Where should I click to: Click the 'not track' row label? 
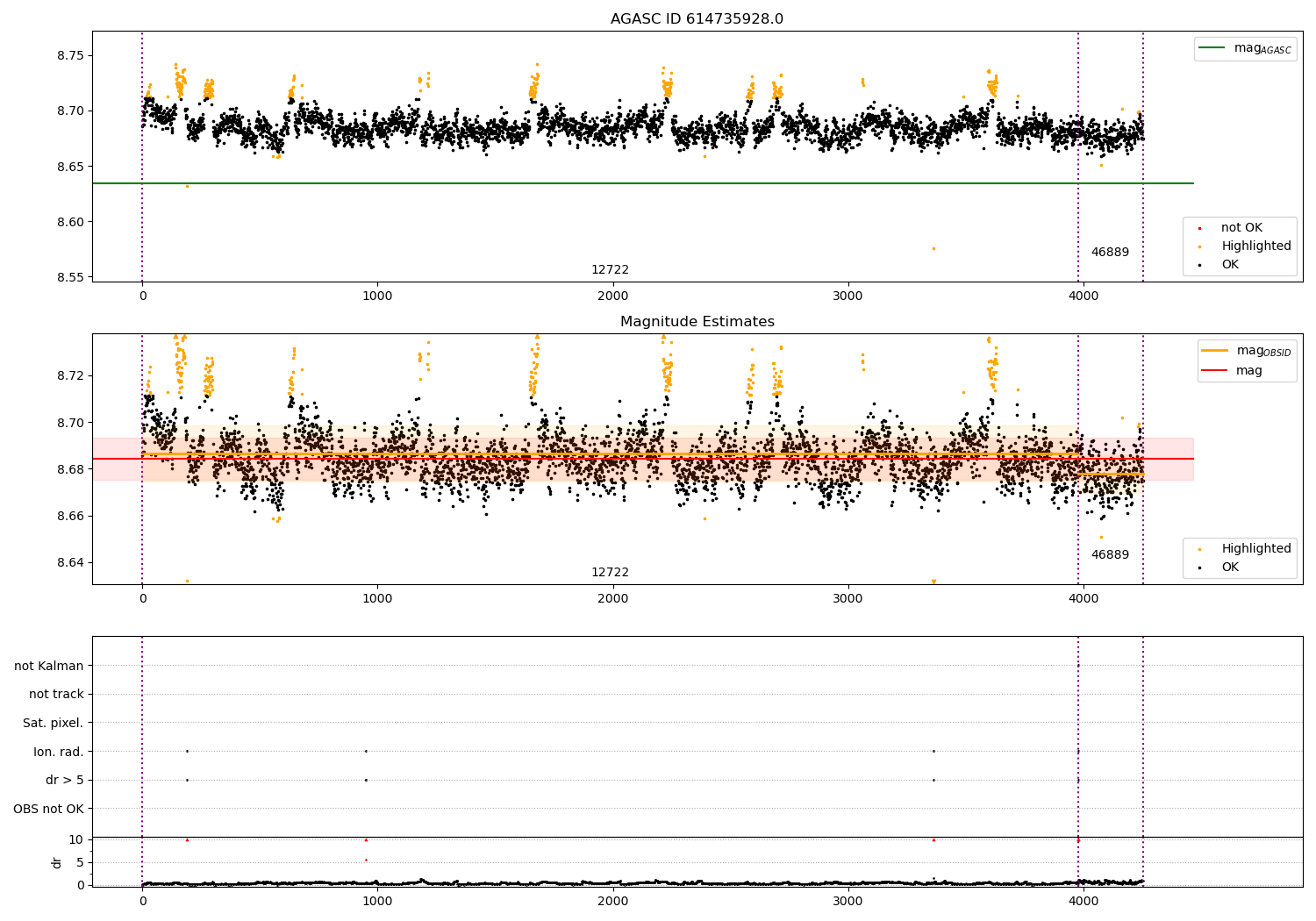[x=56, y=695]
